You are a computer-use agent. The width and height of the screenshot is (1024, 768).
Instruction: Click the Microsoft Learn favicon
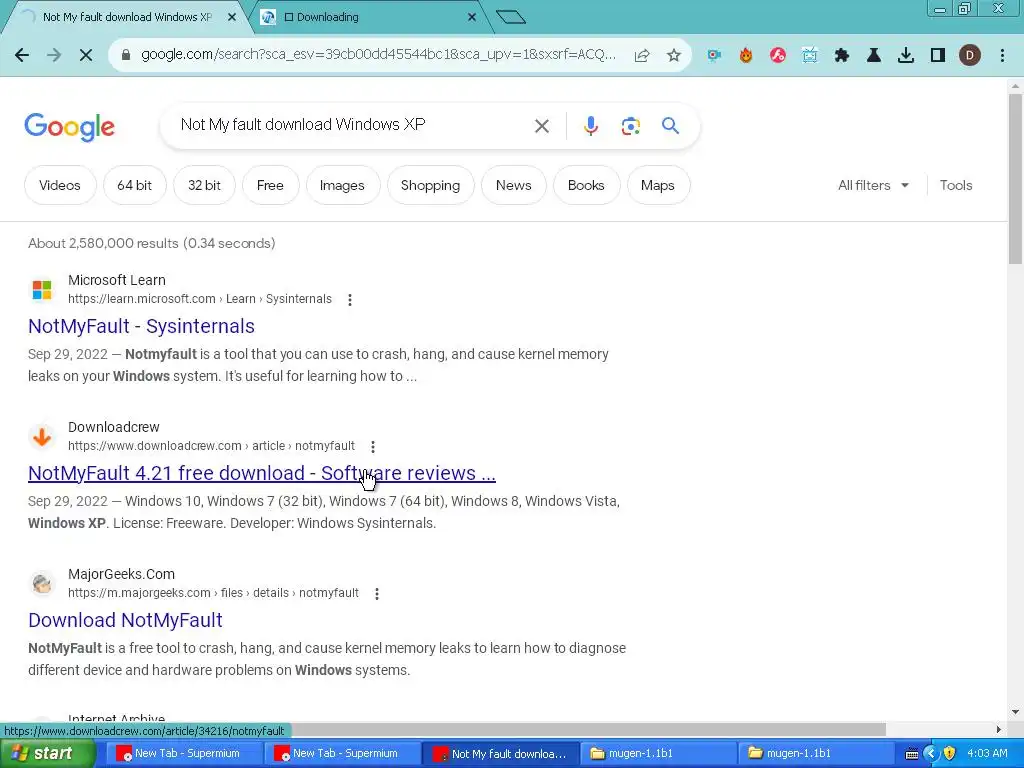pos(42,289)
